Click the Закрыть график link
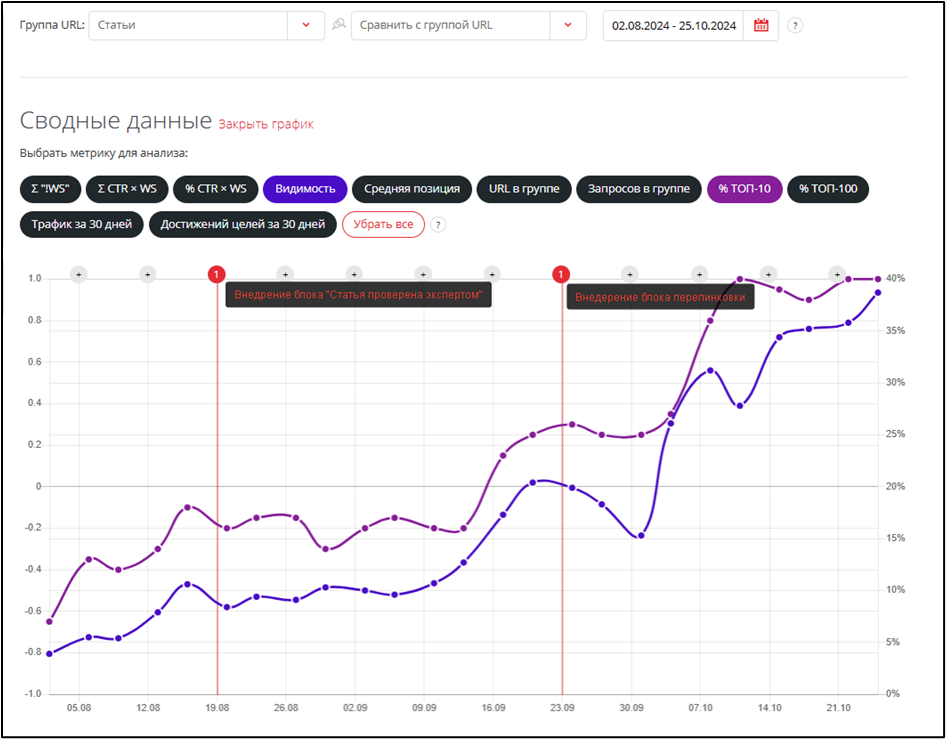Screen dimensions: 946x739 tap(266, 125)
